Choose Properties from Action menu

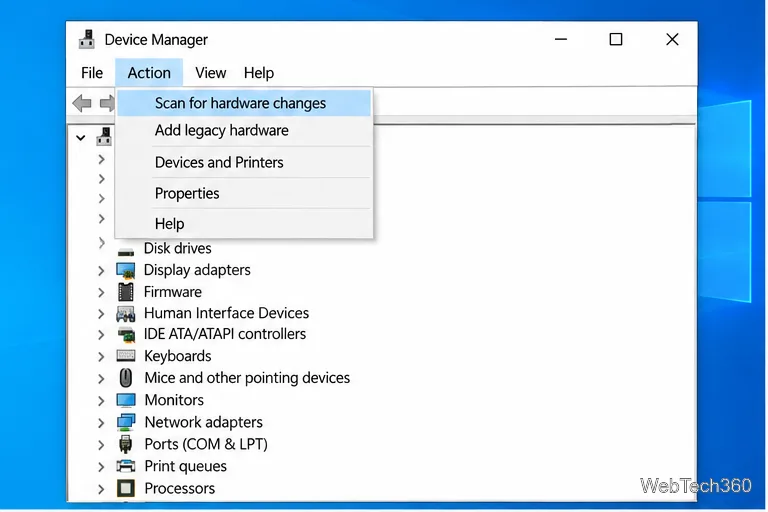[x=244, y=194]
